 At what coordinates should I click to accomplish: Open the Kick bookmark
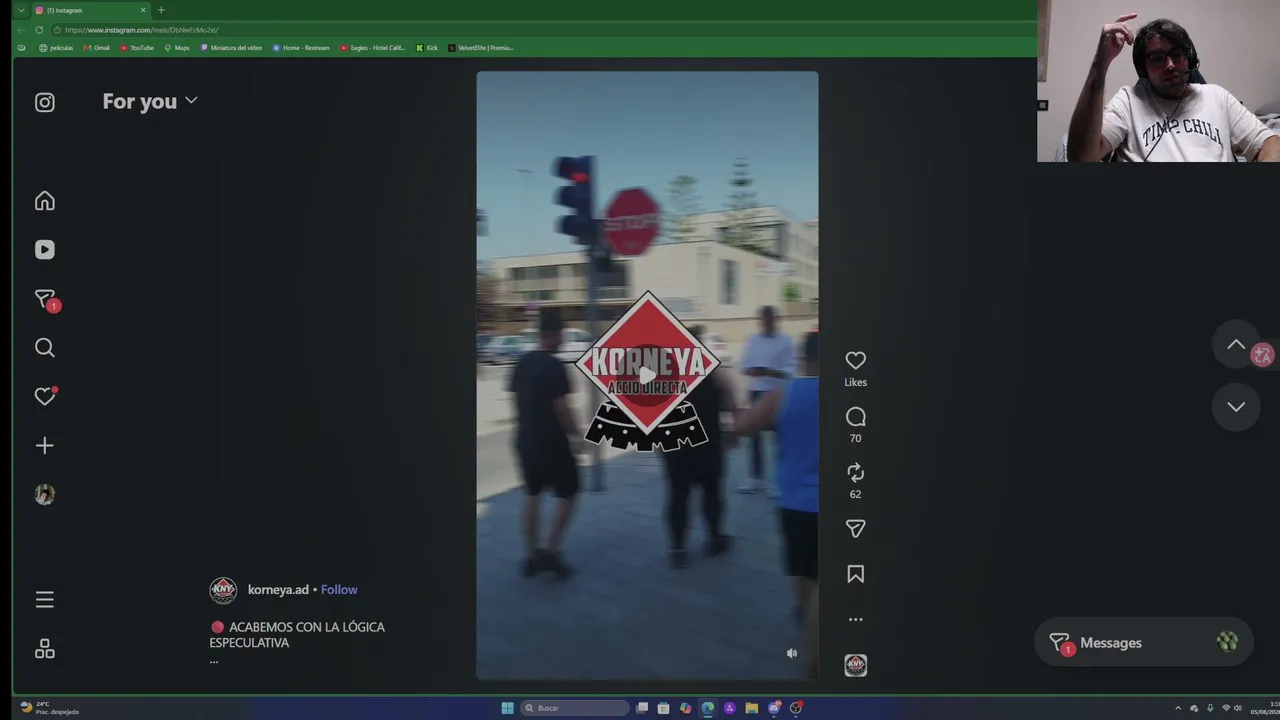click(427, 48)
